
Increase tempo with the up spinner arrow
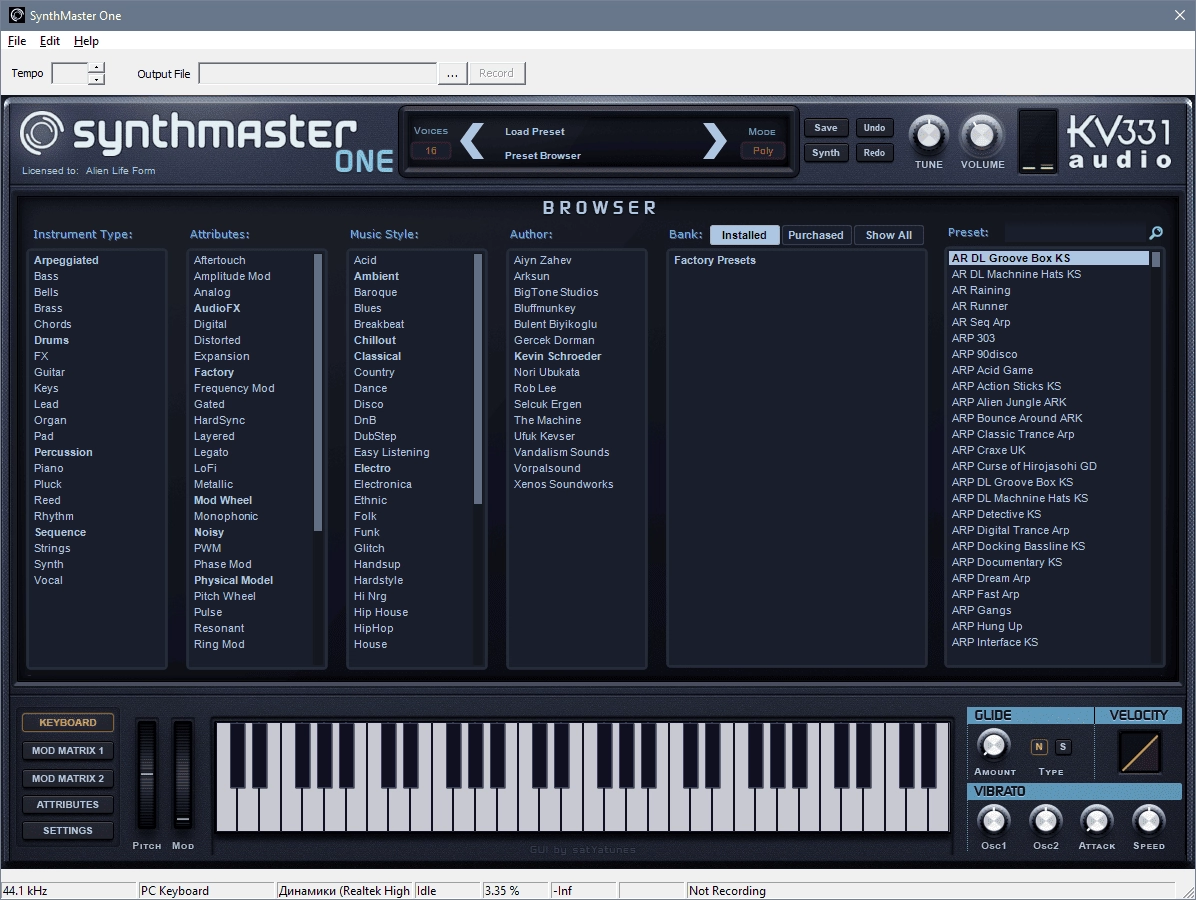(x=96, y=68)
